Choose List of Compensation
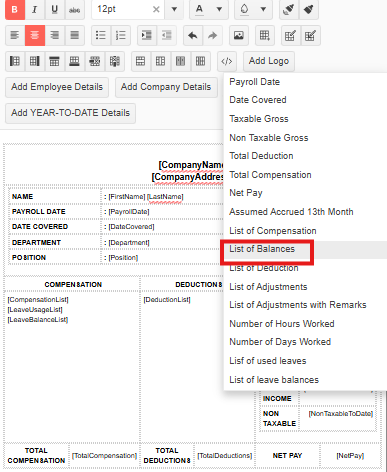 pyautogui.click(x=273, y=231)
